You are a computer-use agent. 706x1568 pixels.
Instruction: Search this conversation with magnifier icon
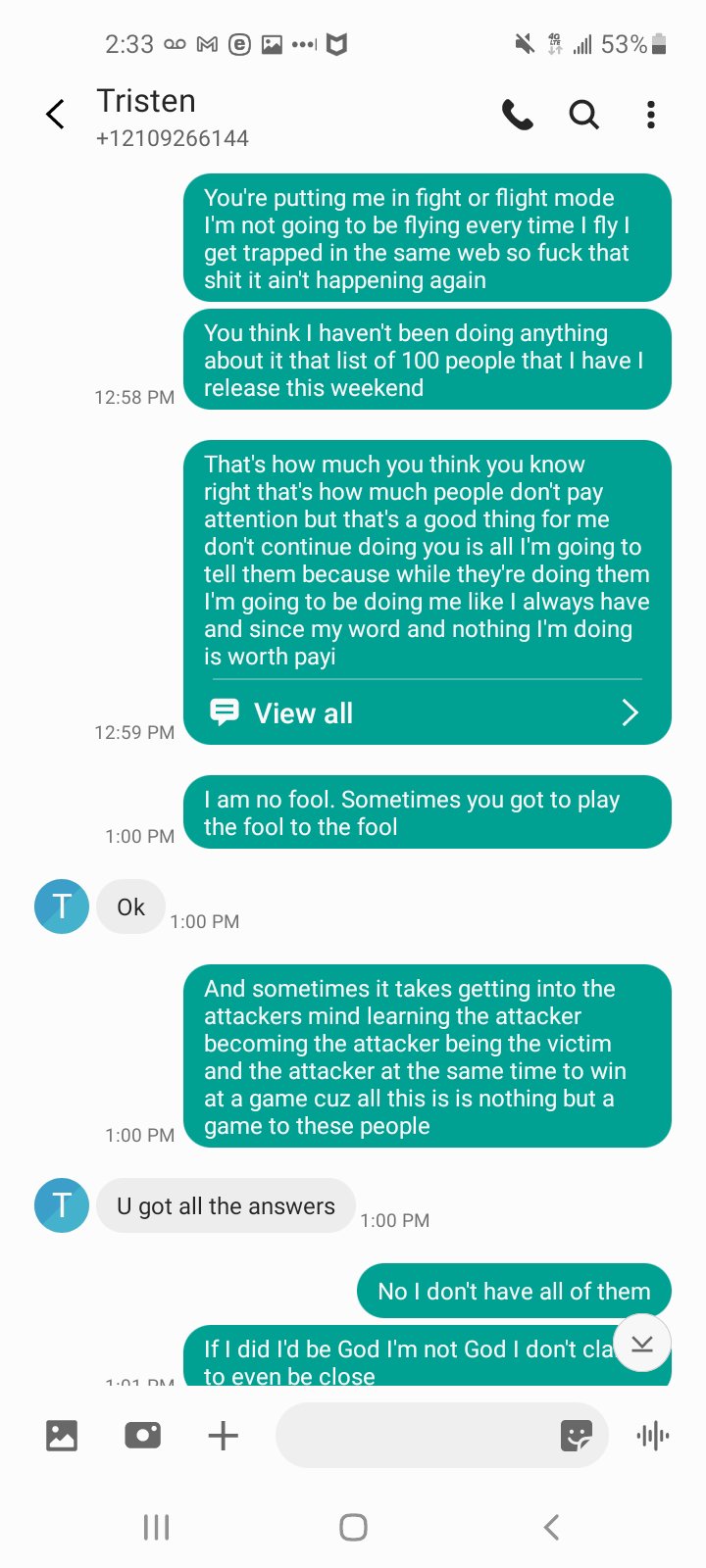pos(584,116)
